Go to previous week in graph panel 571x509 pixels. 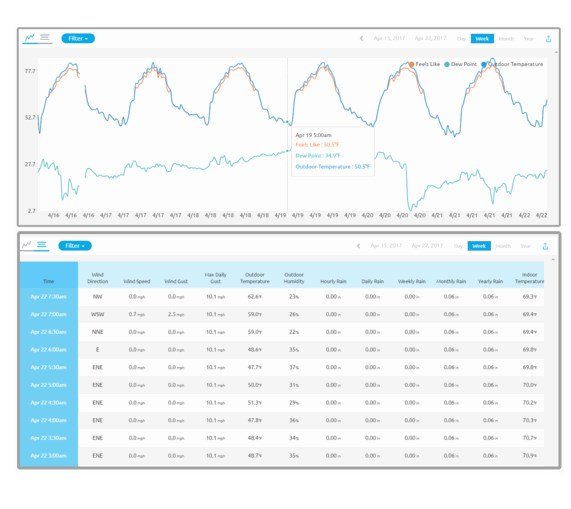[361, 38]
